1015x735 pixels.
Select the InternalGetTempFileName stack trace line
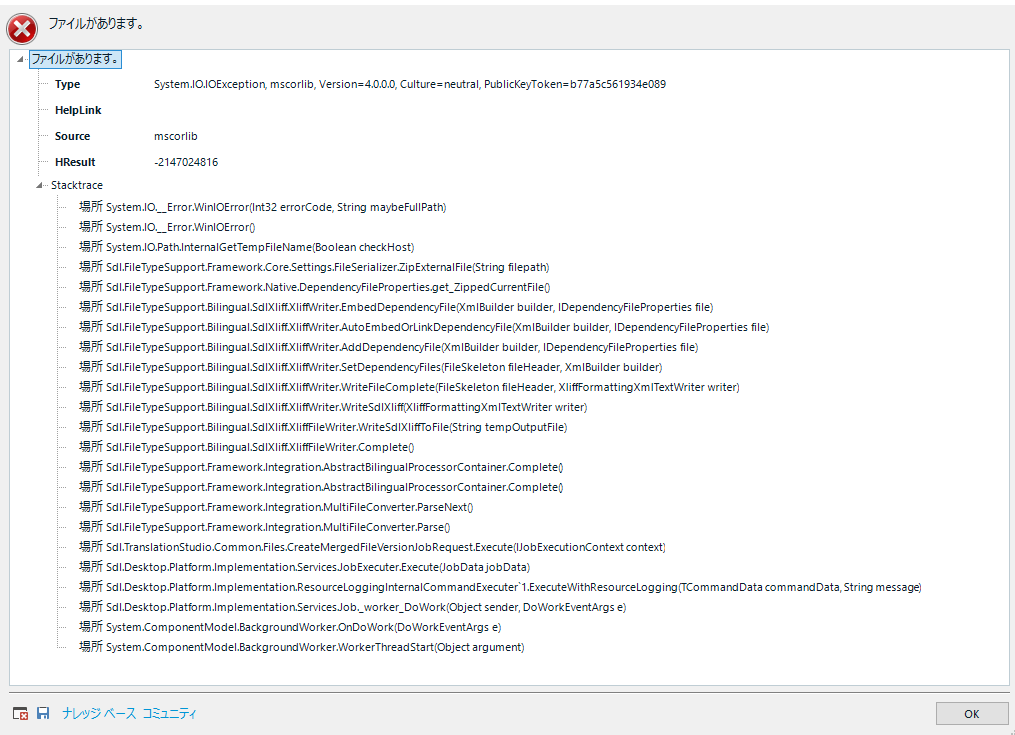260,246
